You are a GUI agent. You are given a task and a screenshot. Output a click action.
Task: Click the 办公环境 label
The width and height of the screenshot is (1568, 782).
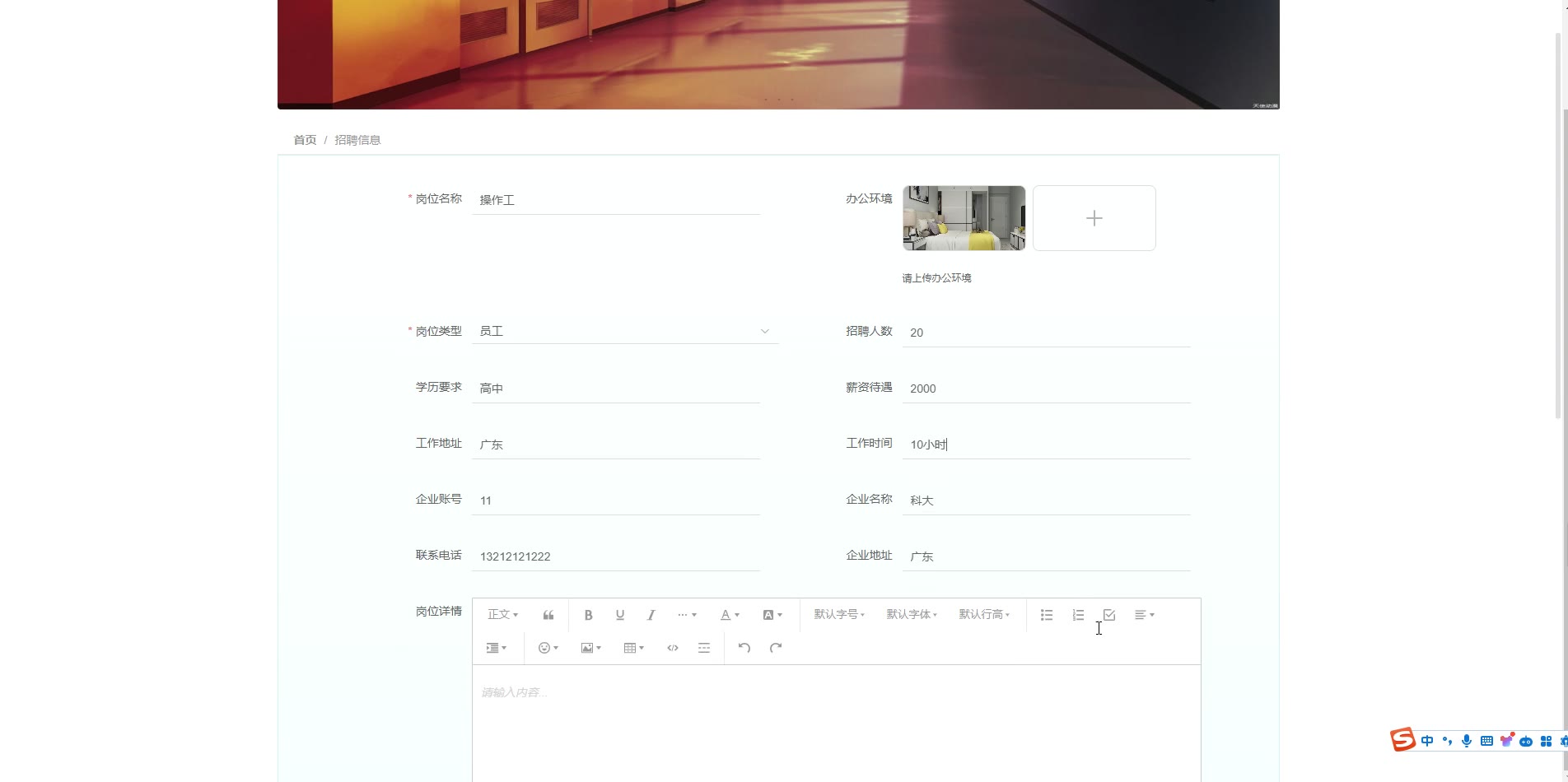point(869,198)
